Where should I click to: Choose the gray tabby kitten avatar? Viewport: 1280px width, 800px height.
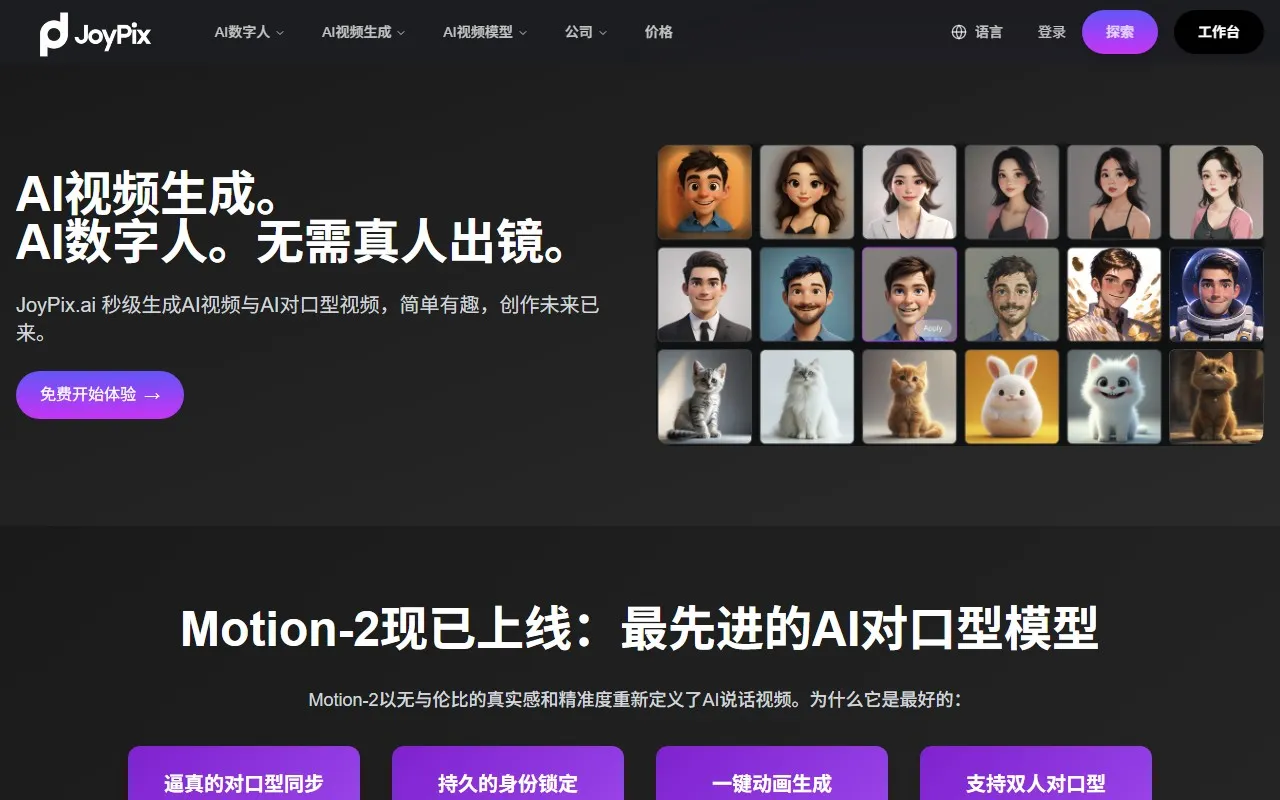[705, 396]
